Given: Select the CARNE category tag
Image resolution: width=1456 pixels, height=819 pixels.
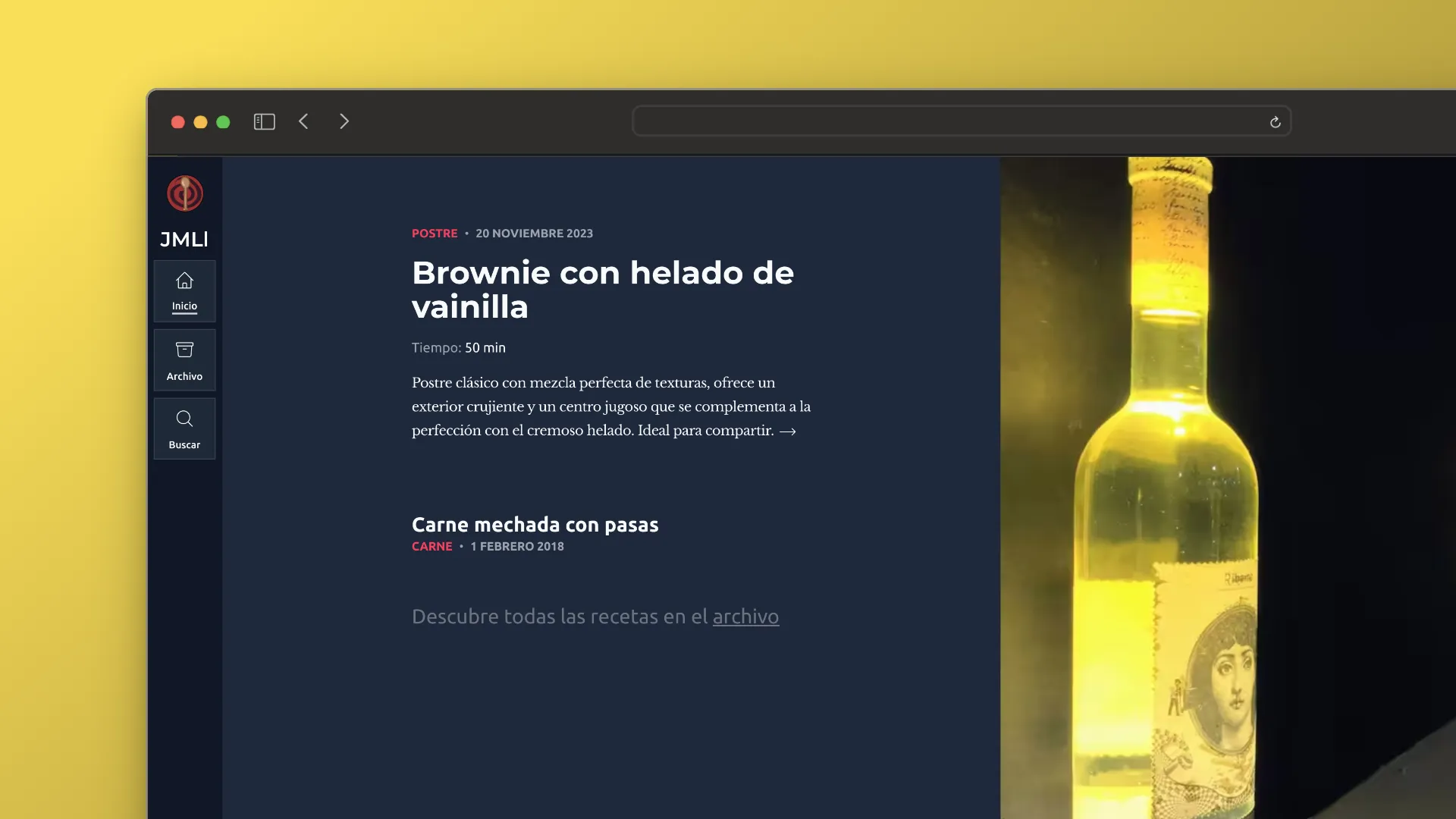Looking at the screenshot, I should point(431,546).
